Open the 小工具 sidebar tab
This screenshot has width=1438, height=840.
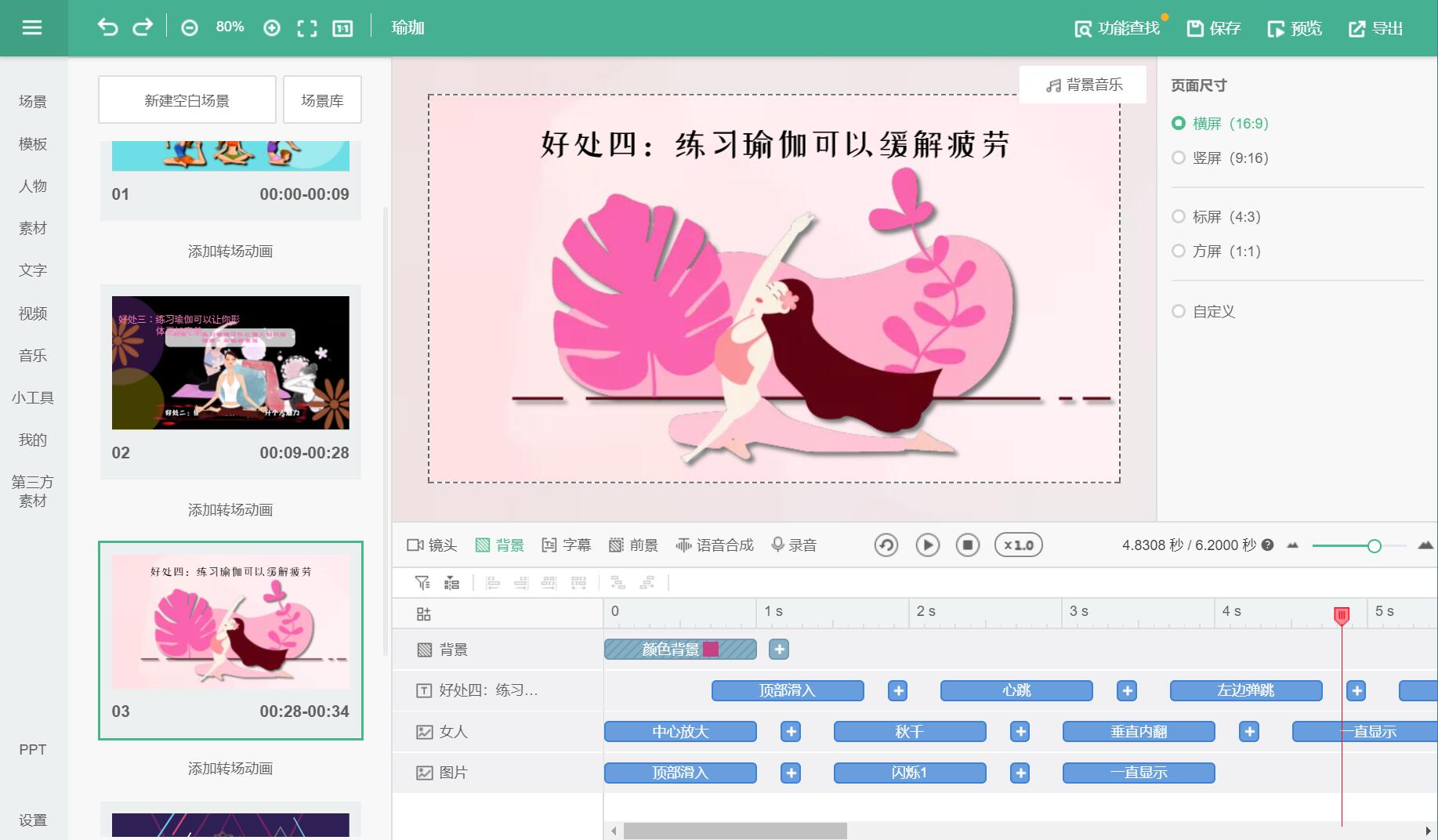pos(33,397)
